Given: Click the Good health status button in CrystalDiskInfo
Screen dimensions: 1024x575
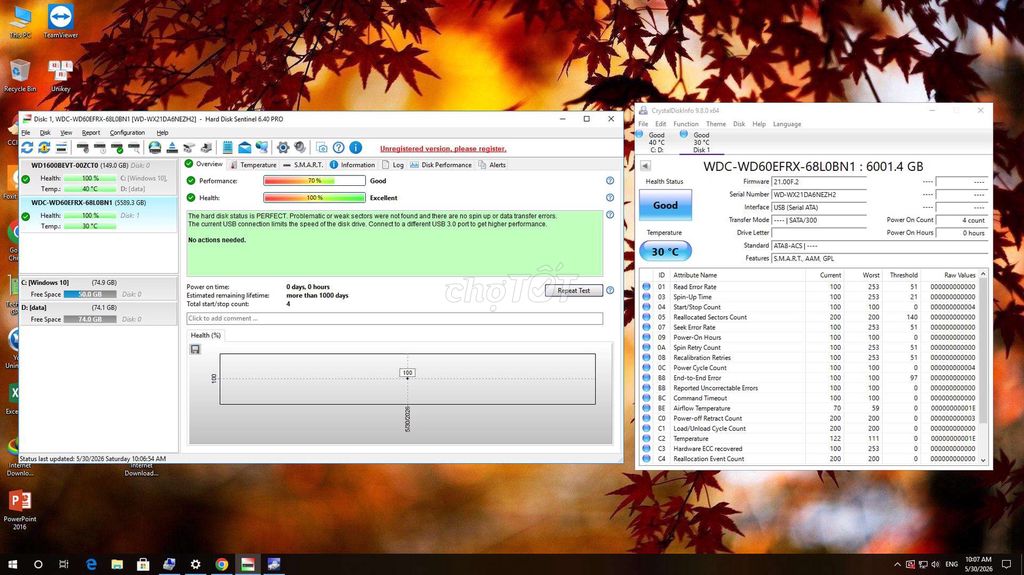Looking at the screenshot, I should tap(665, 205).
